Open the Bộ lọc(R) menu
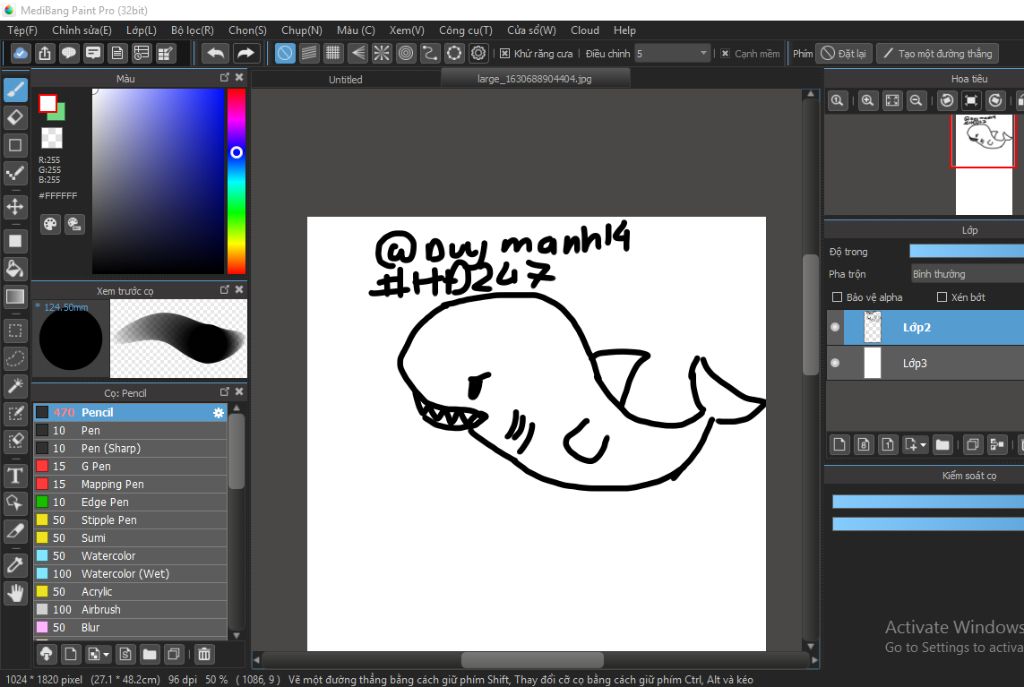This screenshot has height=687, width=1024. coord(192,30)
